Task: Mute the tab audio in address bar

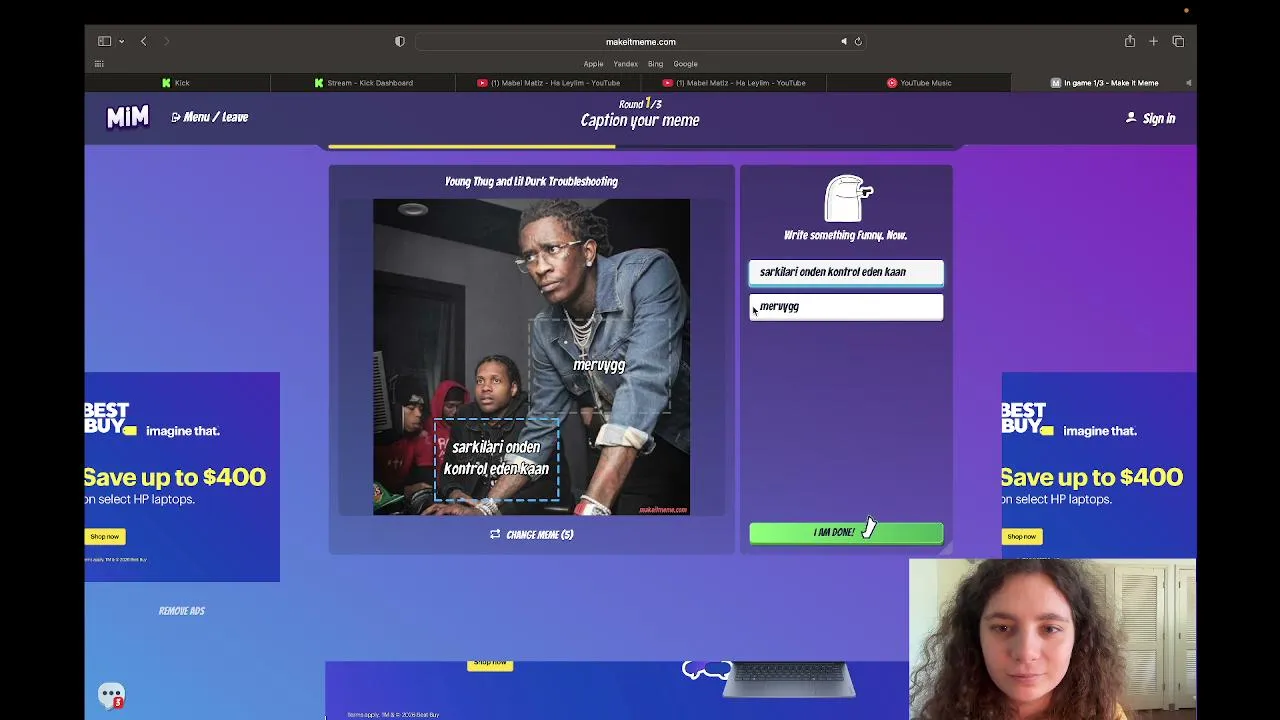Action: coord(844,41)
